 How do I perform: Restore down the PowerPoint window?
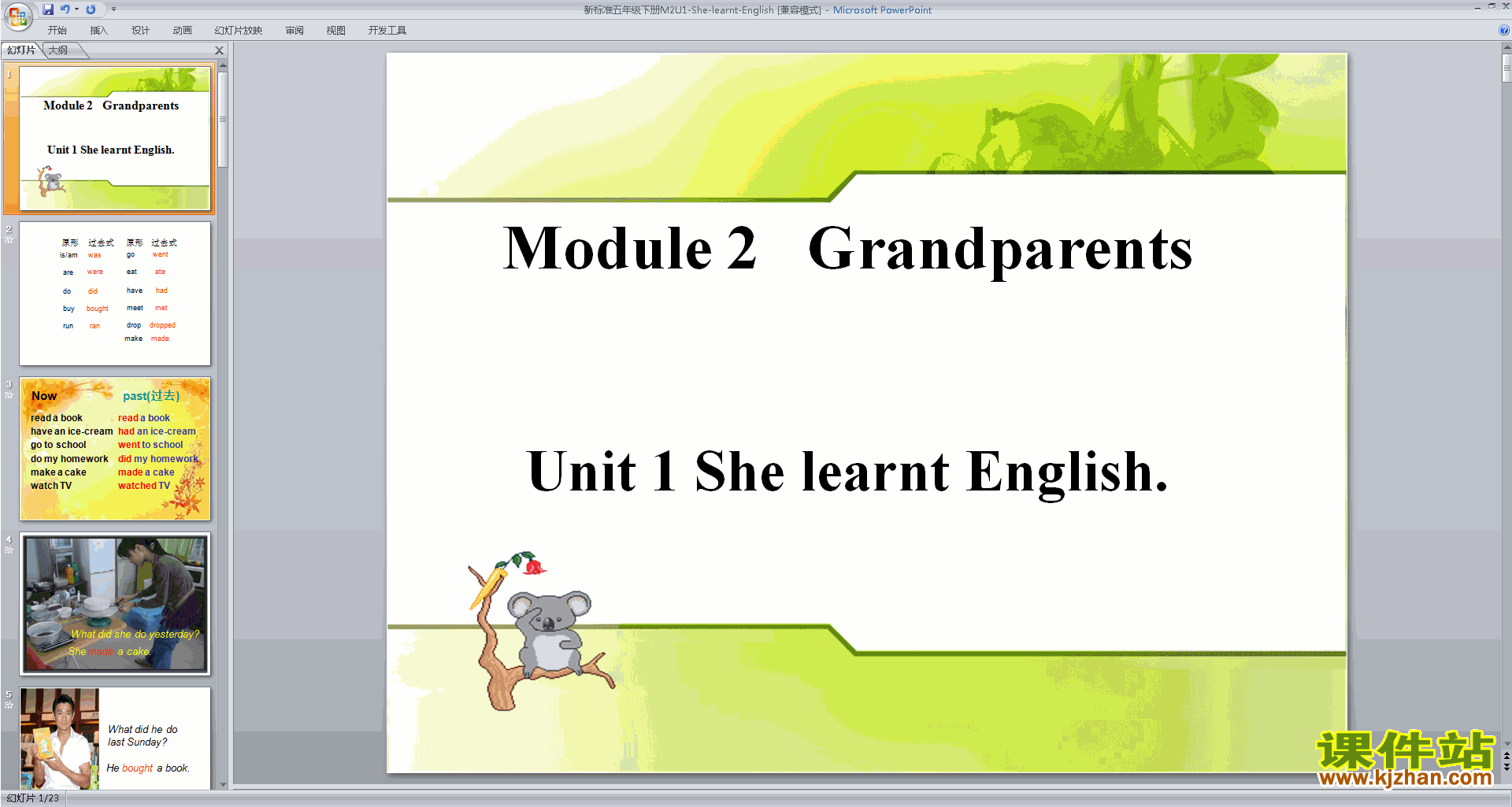point(1492,6)
